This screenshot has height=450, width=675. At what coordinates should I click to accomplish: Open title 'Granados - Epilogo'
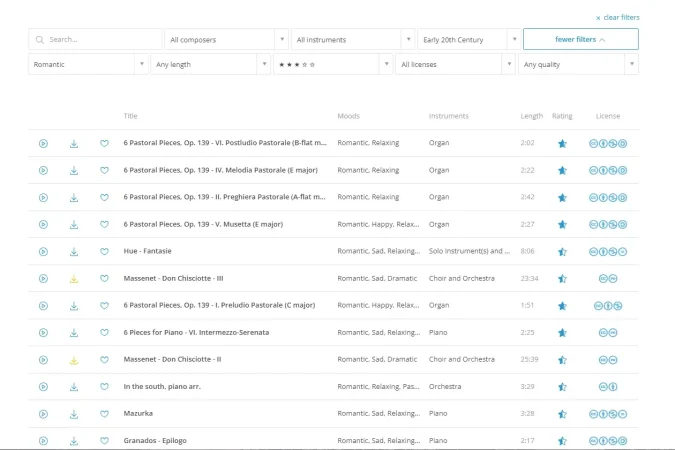click(x=155, y=441)
